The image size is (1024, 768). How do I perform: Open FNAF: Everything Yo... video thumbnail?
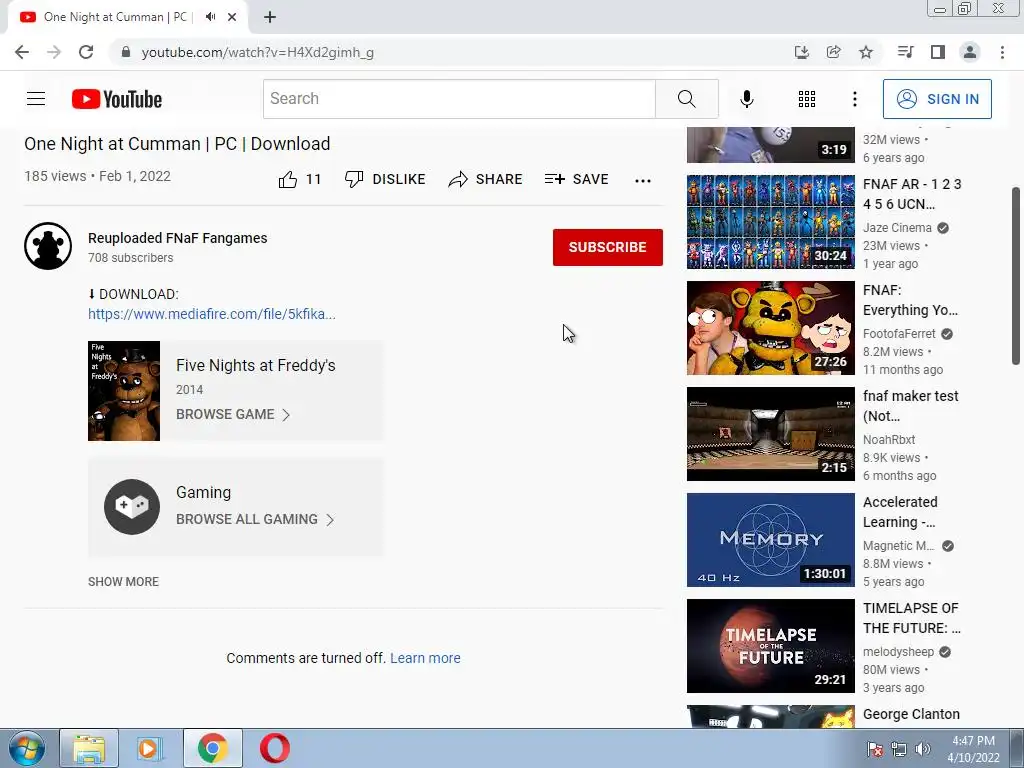pos(771,328)
